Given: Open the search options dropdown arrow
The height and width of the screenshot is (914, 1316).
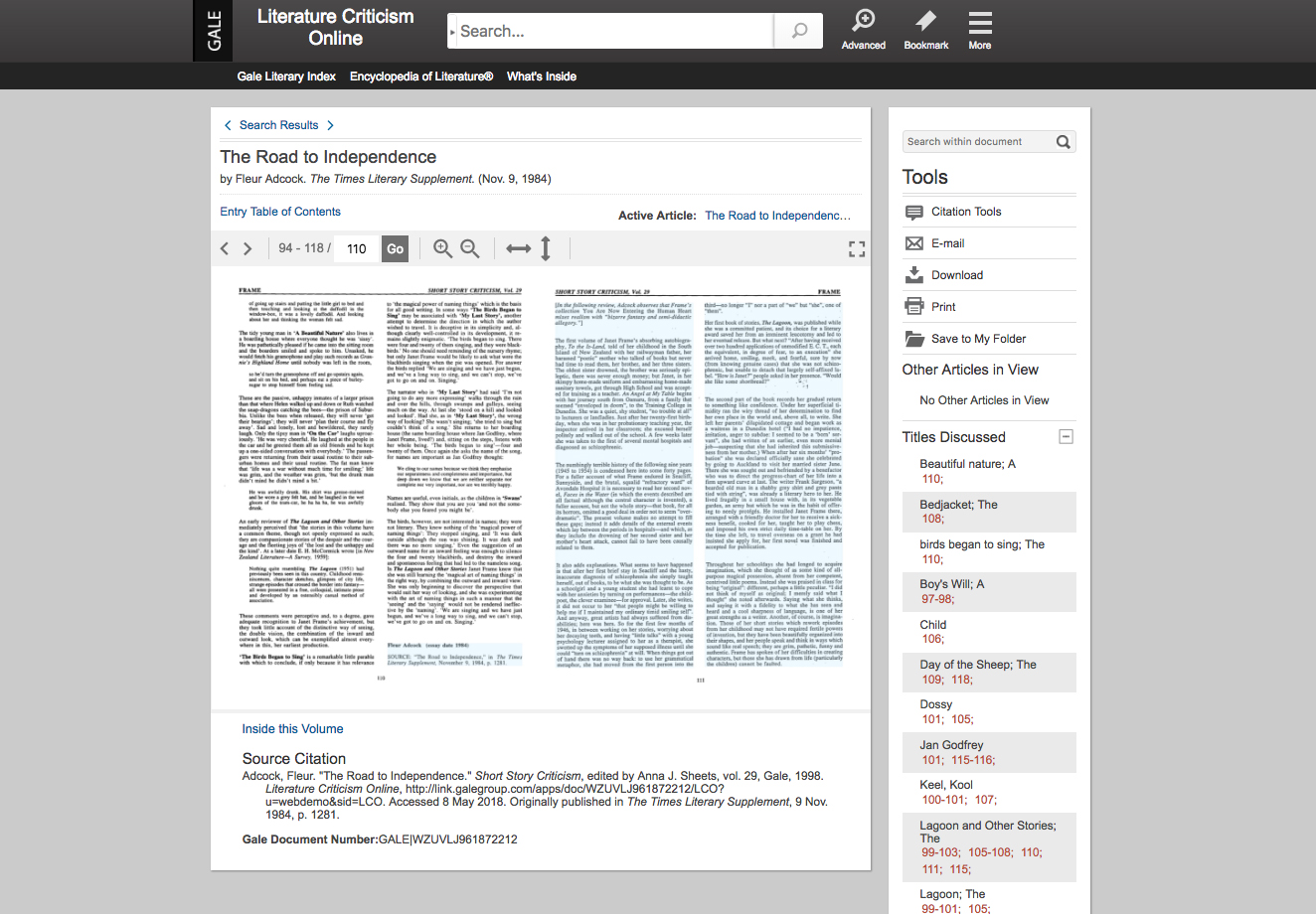Looking at the screenshot, I should 452,32.
